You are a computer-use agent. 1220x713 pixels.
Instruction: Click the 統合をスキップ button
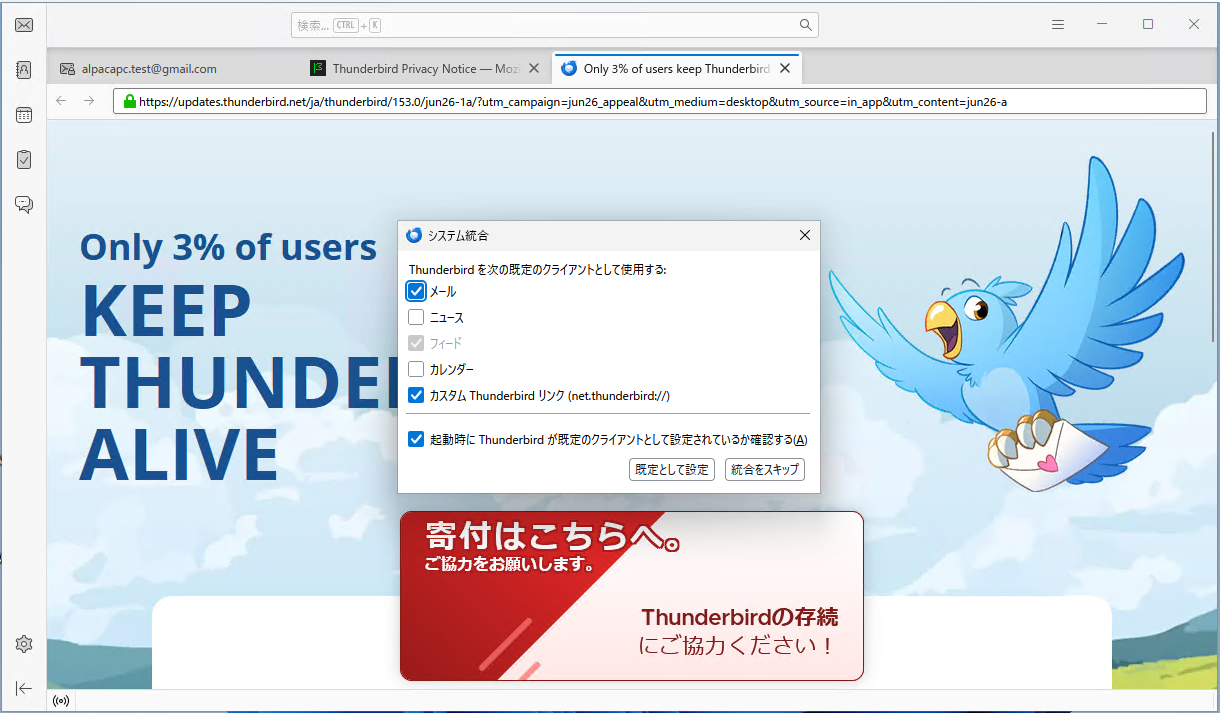(764, 469)
